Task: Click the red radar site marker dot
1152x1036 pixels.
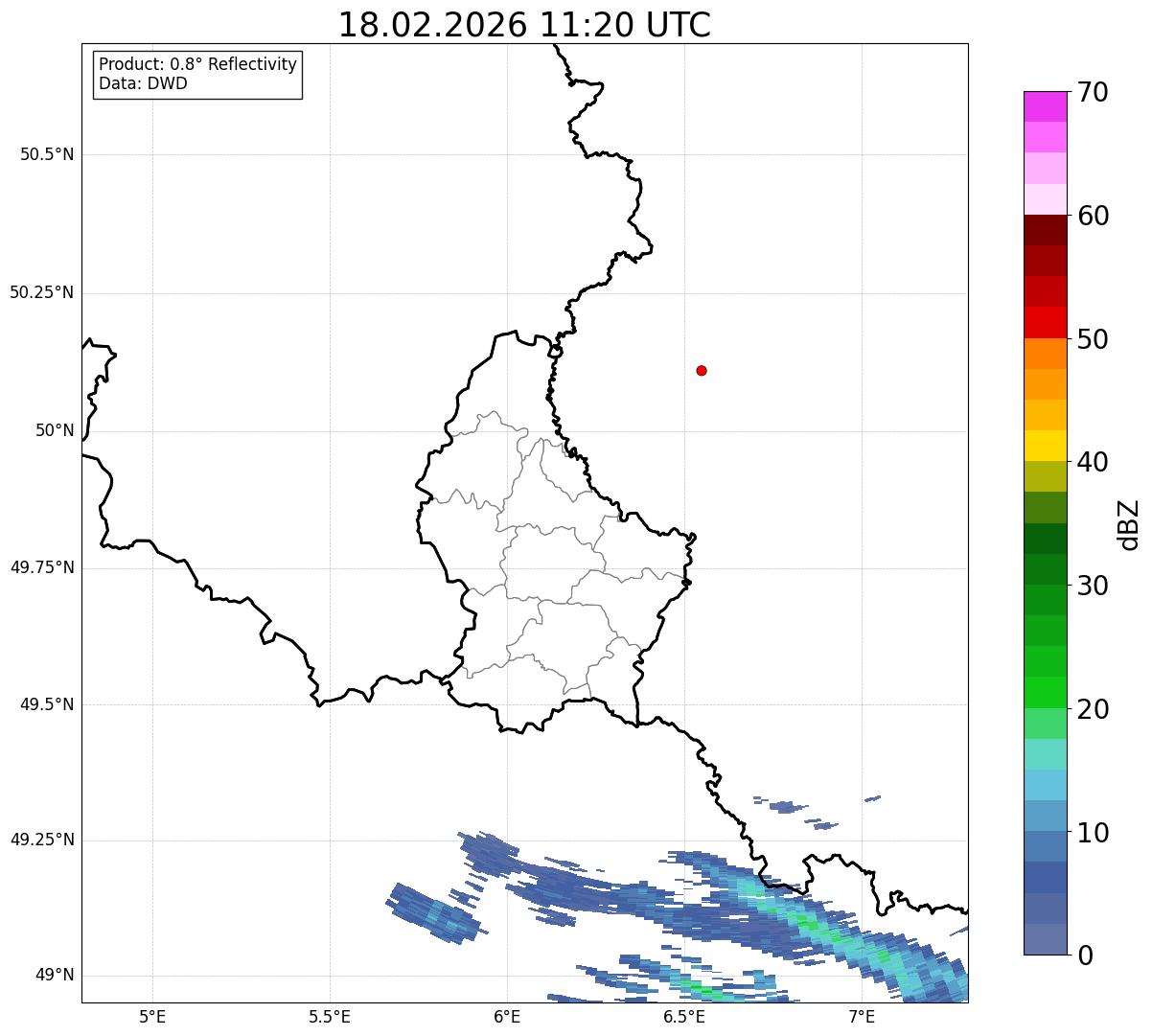Action: pyautogui.click(x=702, y=370)
